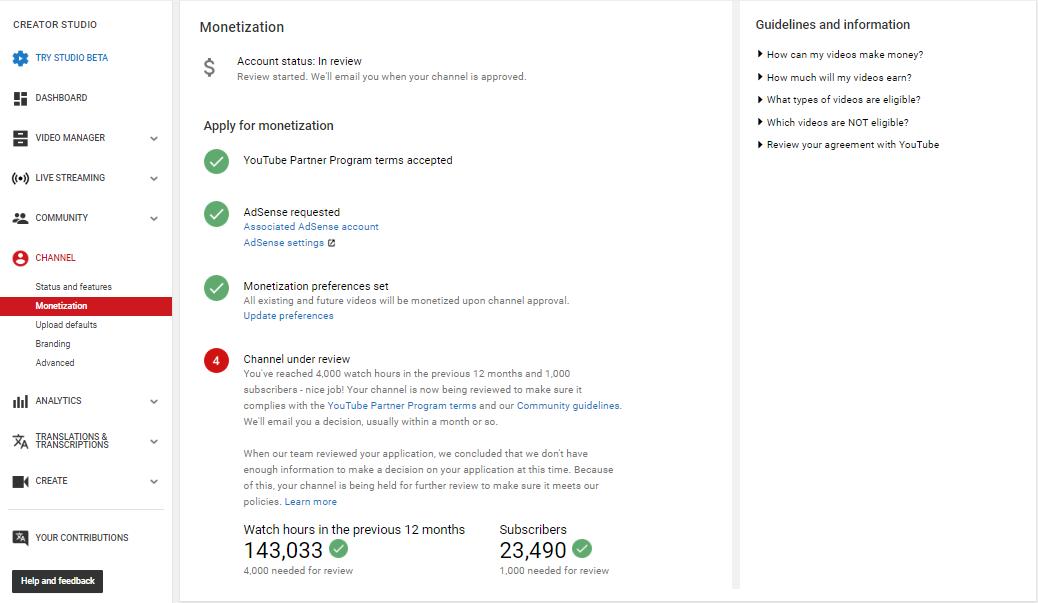
Task: Expand the Video Manager chevron
Action: [x=154, y=139]
